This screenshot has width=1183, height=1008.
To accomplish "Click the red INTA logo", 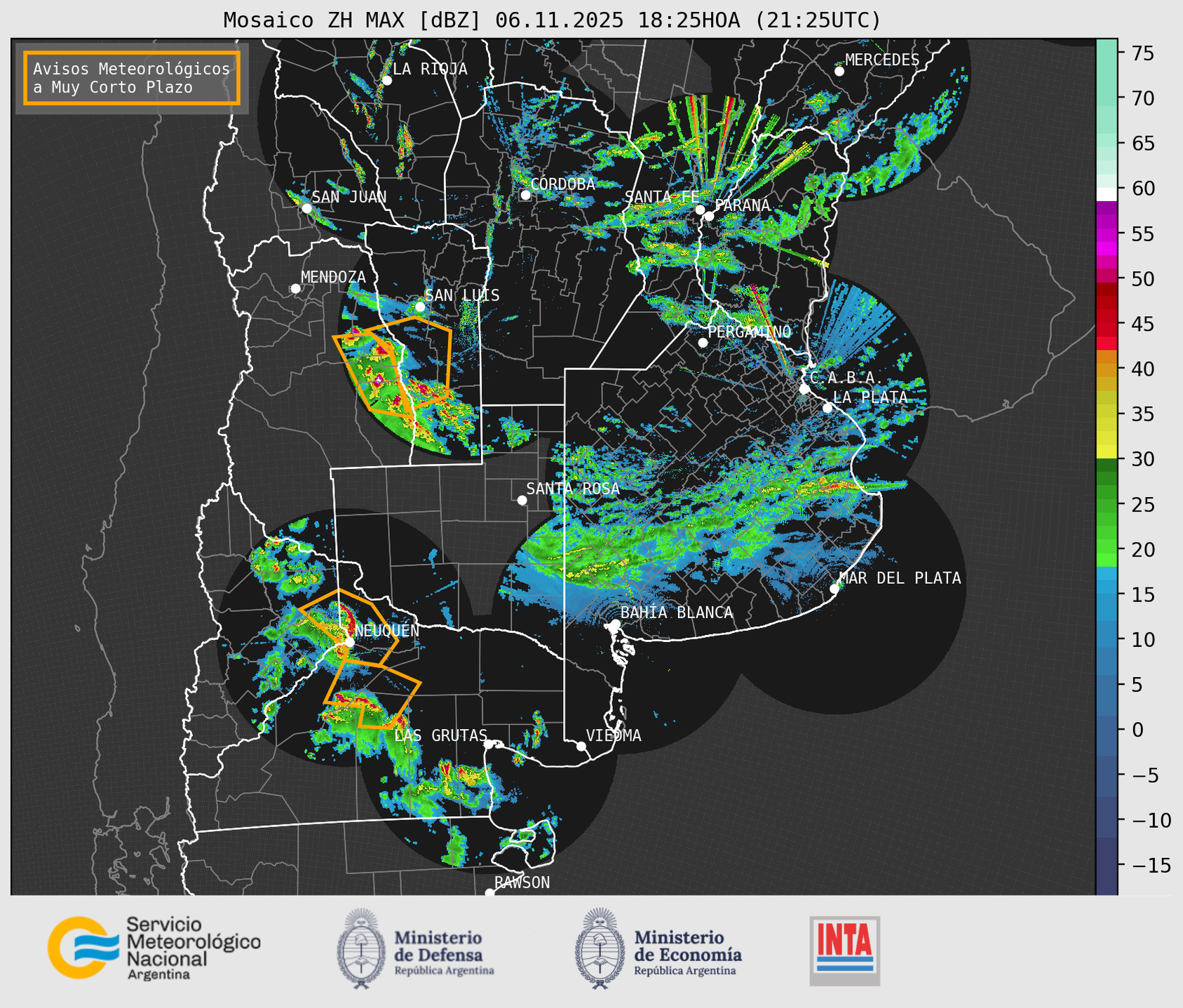I will tap(844, 951).
